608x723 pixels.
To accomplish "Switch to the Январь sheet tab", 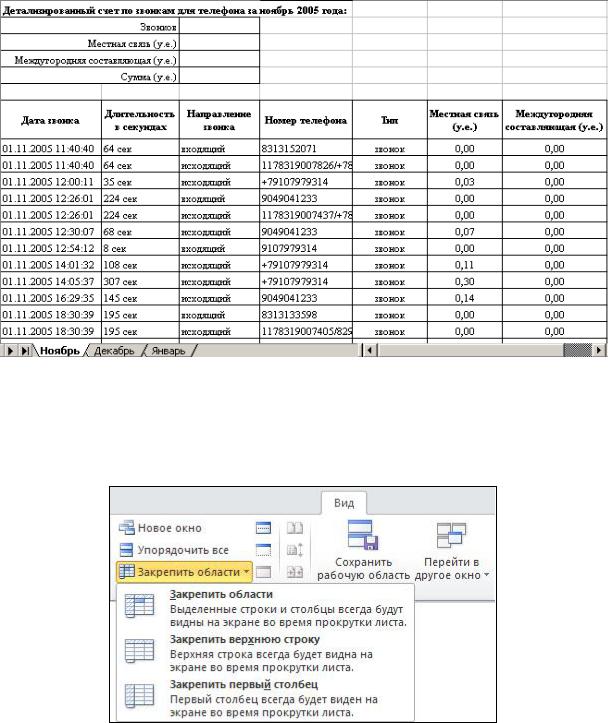I will click(x=168, y=350).
